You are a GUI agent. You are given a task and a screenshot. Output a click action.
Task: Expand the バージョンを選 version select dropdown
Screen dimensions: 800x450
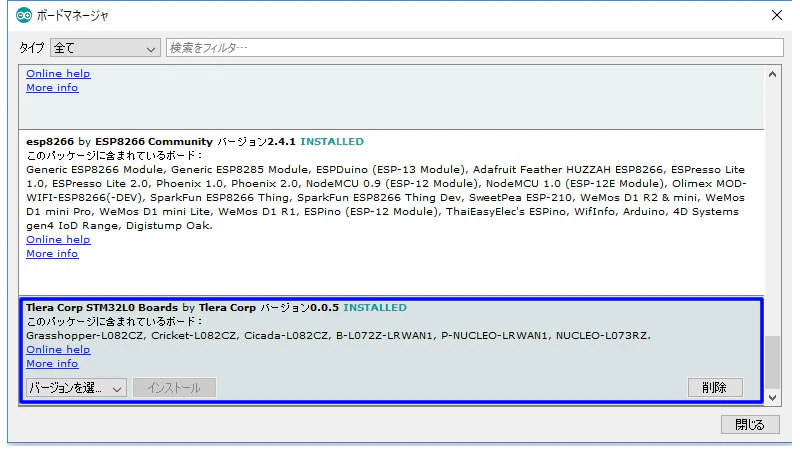(x=76, y=388)
